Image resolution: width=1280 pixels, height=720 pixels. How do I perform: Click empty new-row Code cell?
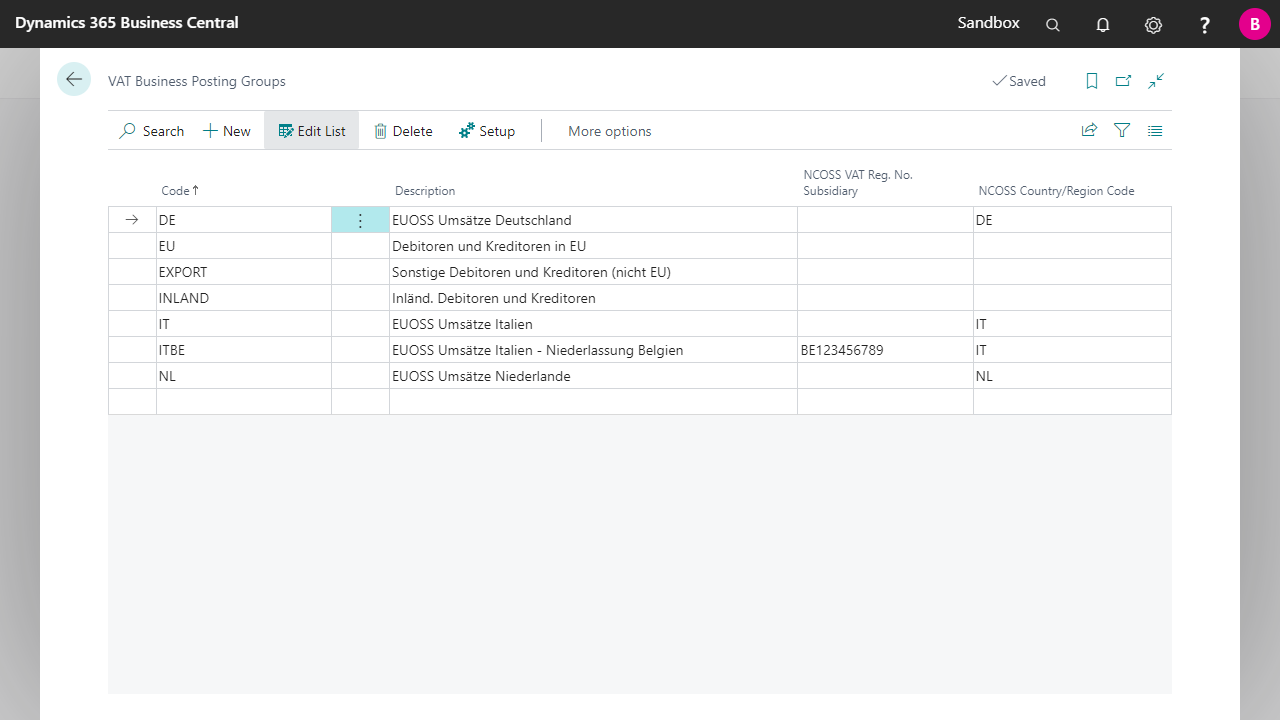click(x=244, y=402)
